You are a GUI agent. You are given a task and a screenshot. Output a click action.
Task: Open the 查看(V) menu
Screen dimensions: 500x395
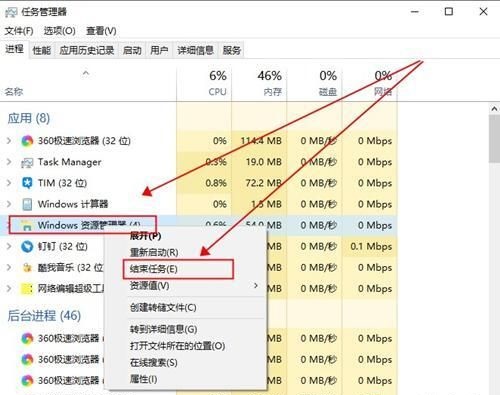tap(101, 31)
